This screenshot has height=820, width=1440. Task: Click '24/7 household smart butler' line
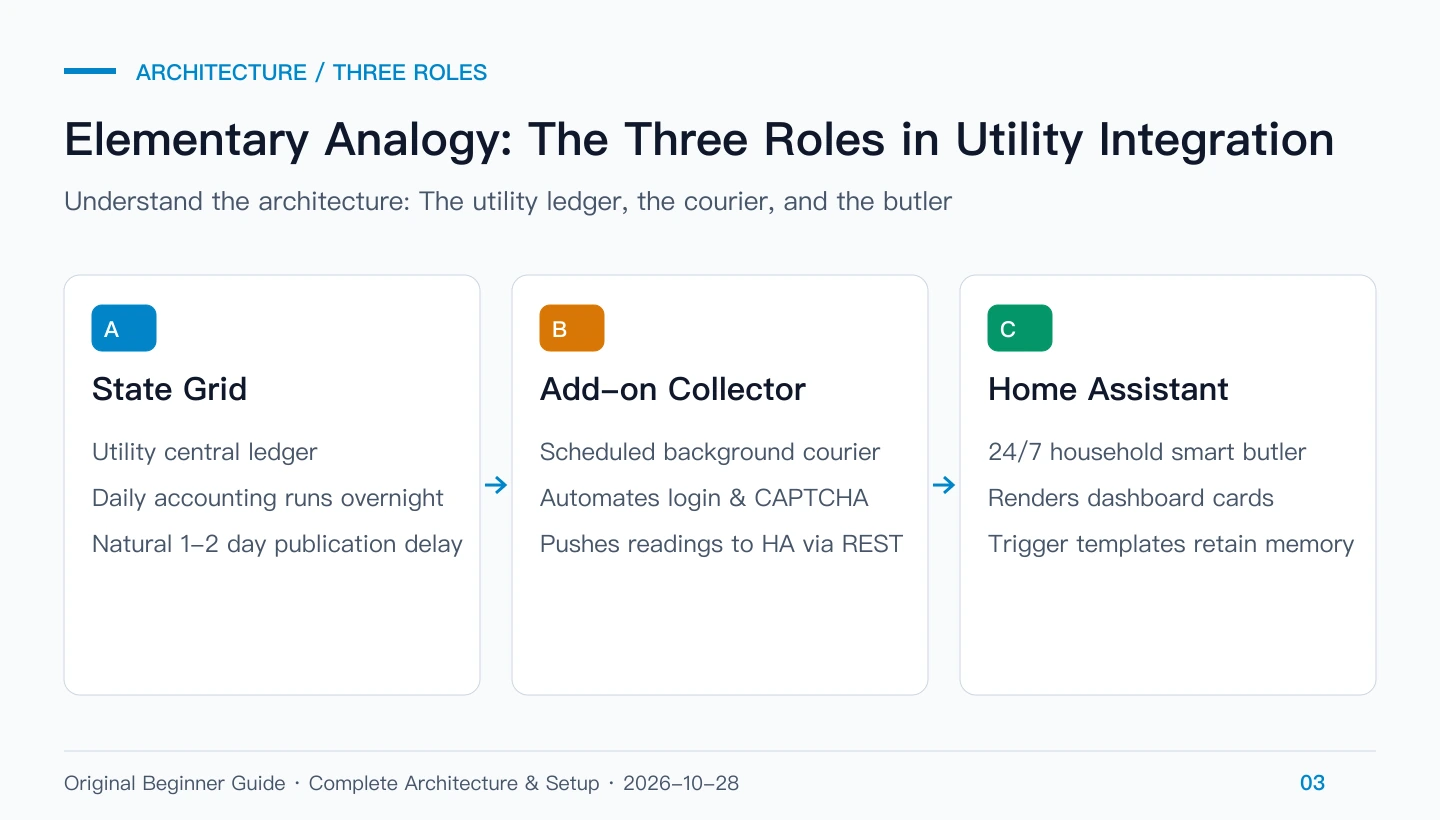coord(1147,452)
